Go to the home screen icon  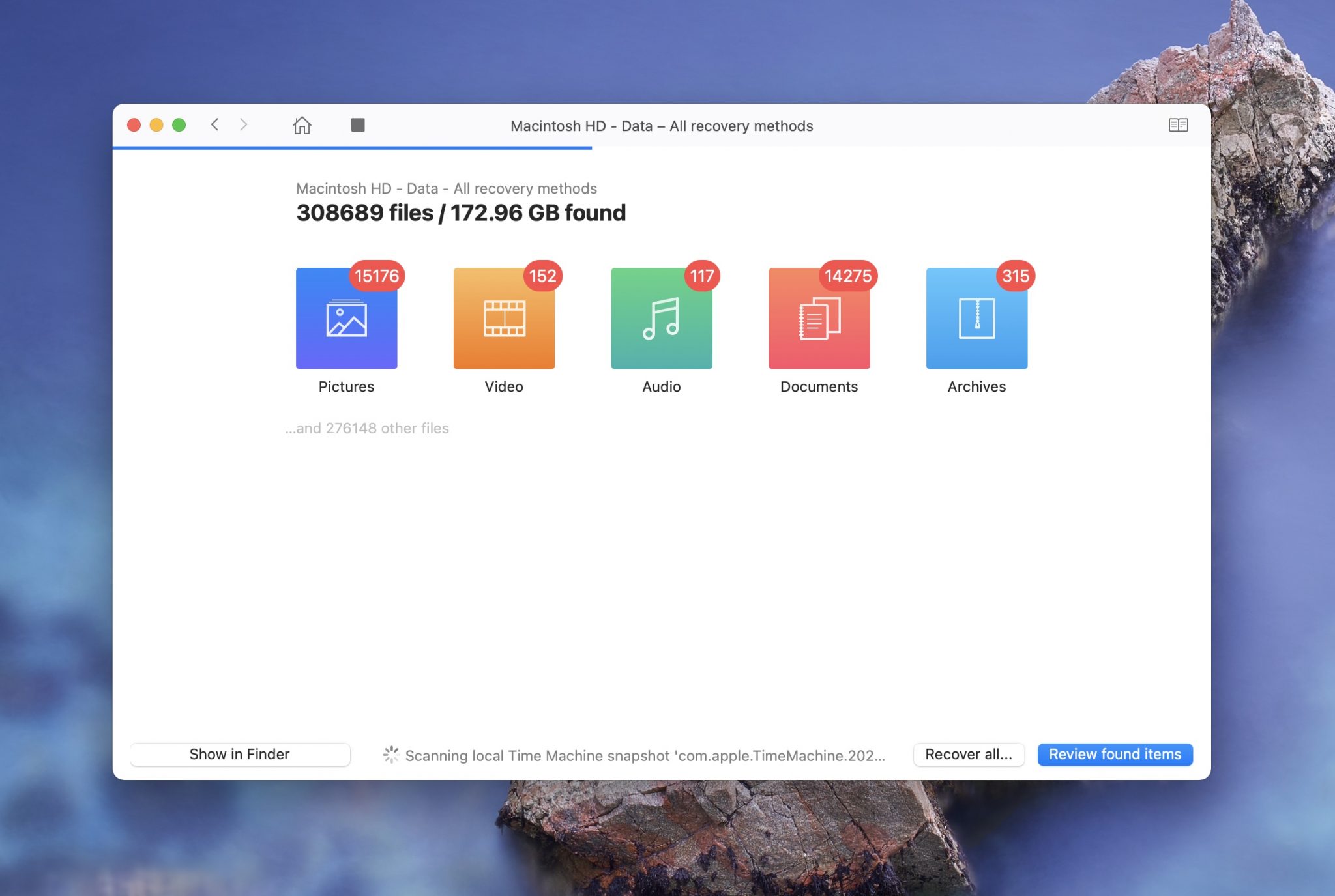(x=302, y=124)
